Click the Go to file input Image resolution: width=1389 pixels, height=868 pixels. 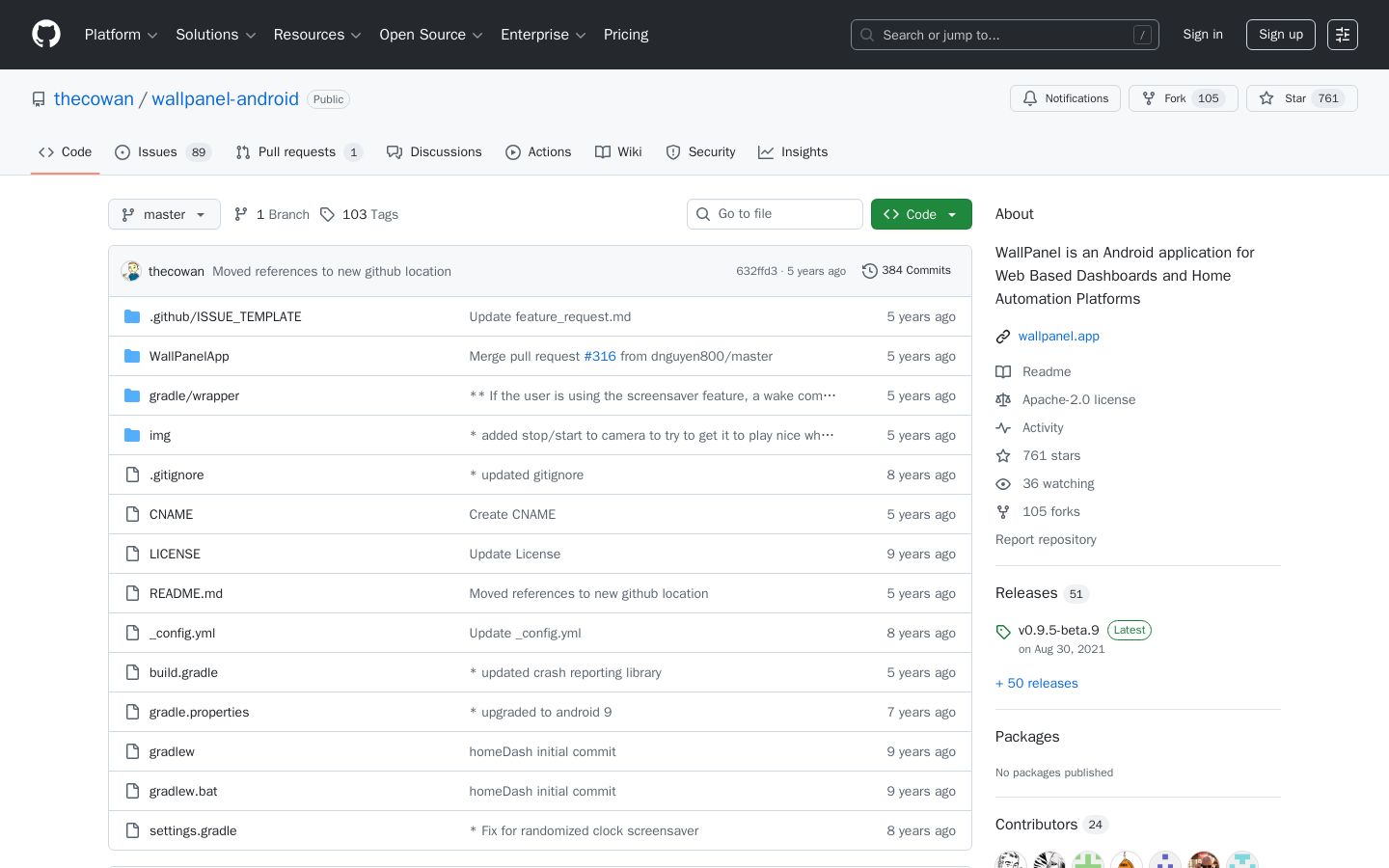pyautogui.click(x=775, y=214)
